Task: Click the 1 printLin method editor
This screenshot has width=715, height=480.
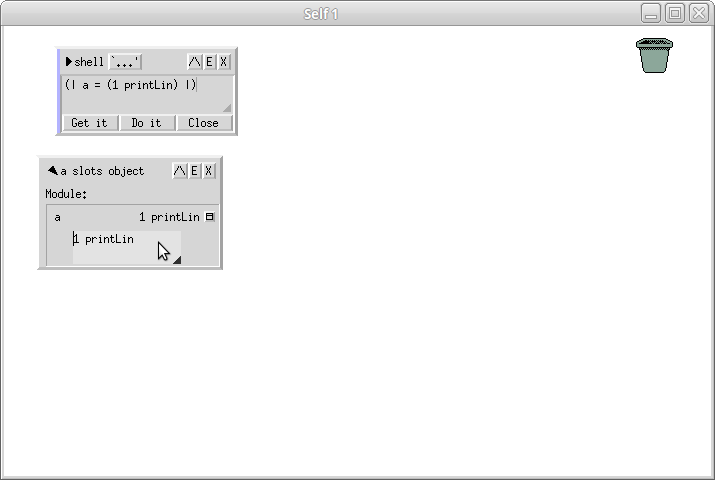Action: (127, 248)
